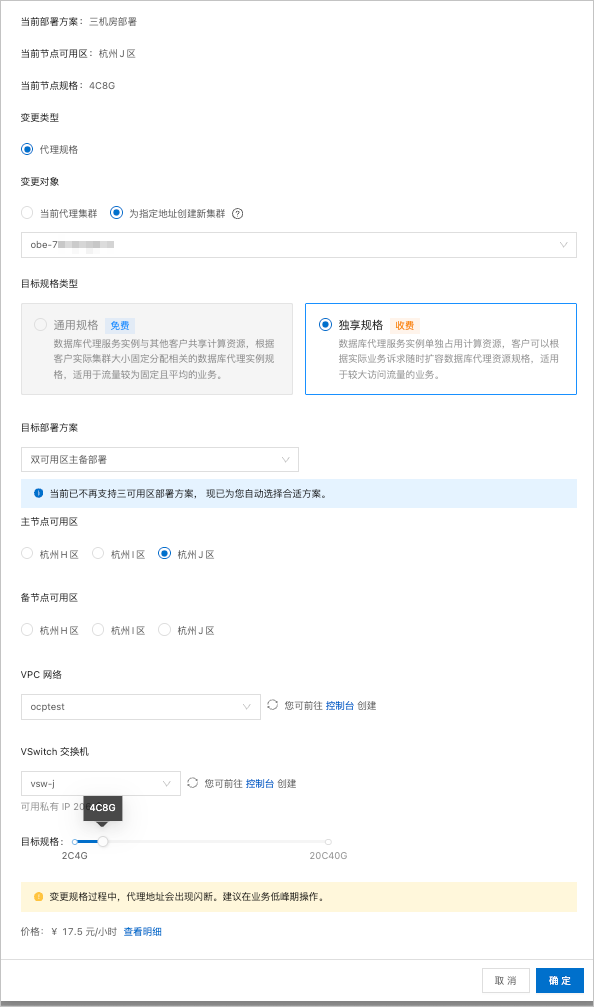Viewport: 594px width, 1007px height.
Task: Open 控制台 link next to VSwitch
Action: click(x=259, y=784)
